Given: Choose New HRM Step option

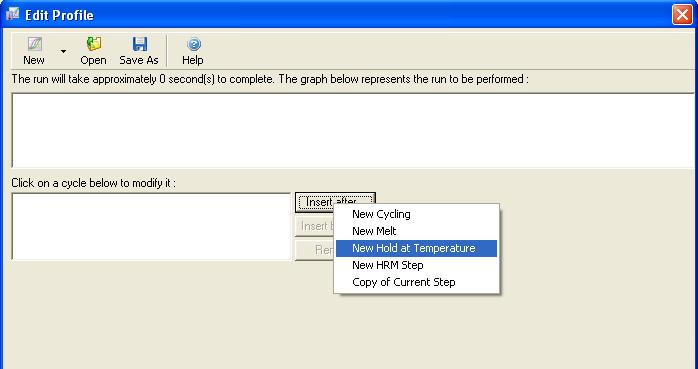Looking at the screenshot, I should coord(416,265).
